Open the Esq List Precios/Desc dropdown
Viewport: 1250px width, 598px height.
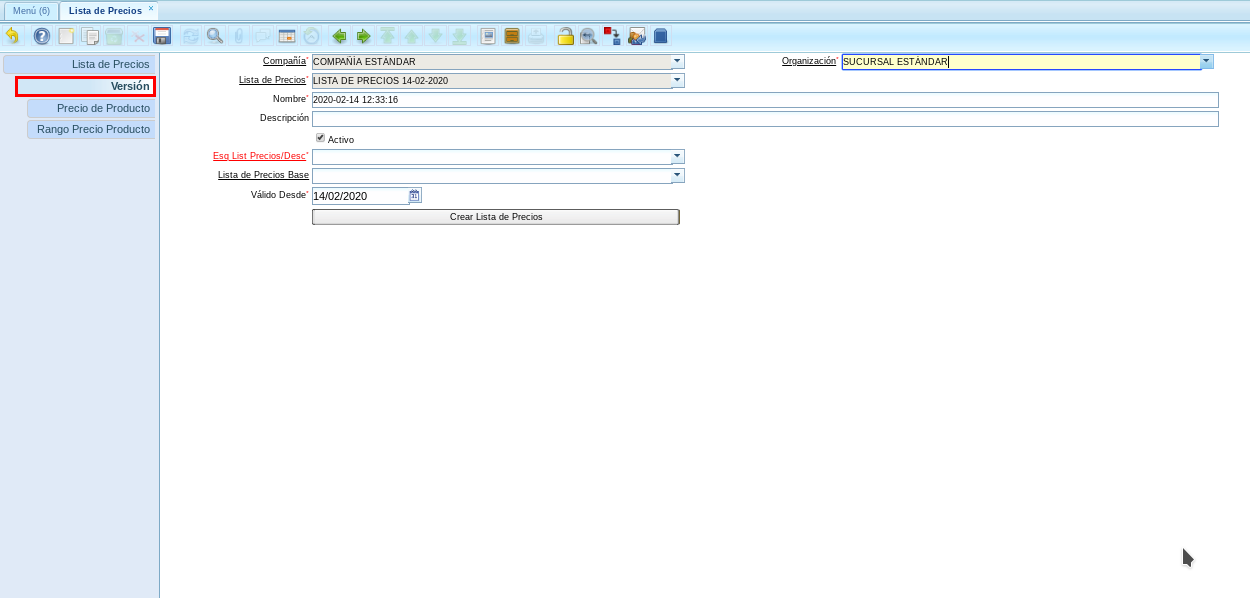coord(678,156)
